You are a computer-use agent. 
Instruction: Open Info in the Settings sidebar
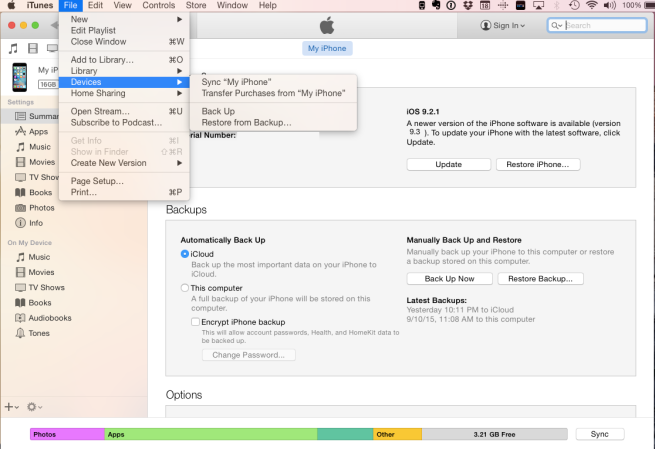click(x=36, y=223)
